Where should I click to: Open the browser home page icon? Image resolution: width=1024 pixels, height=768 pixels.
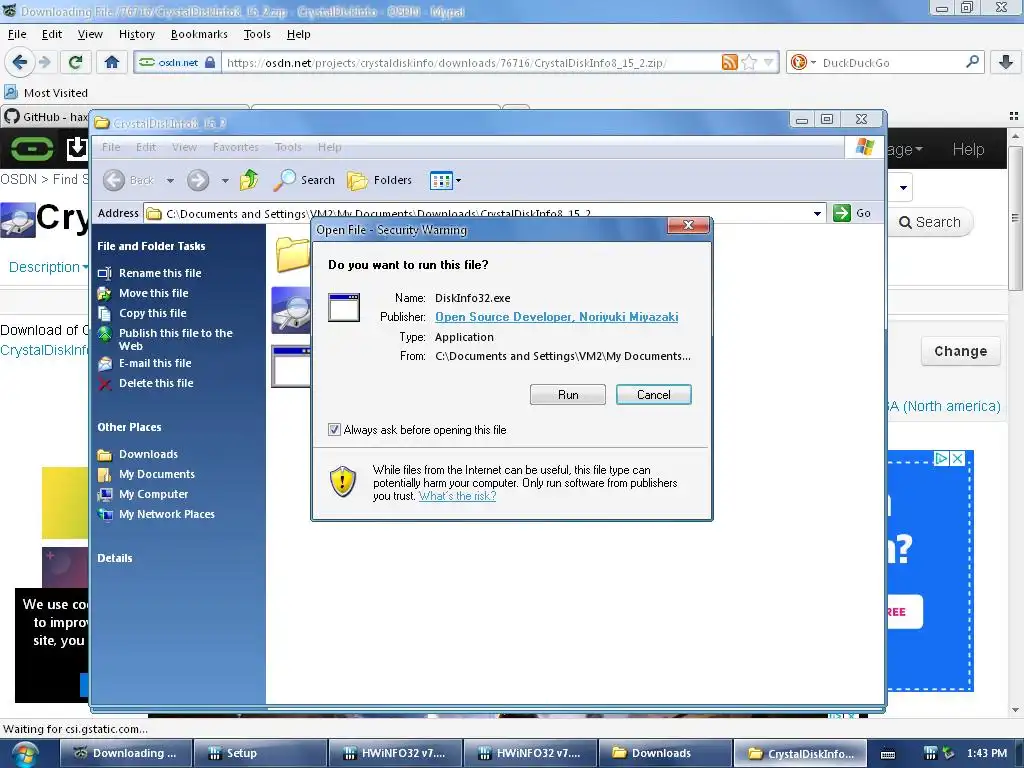pos(112,62)
